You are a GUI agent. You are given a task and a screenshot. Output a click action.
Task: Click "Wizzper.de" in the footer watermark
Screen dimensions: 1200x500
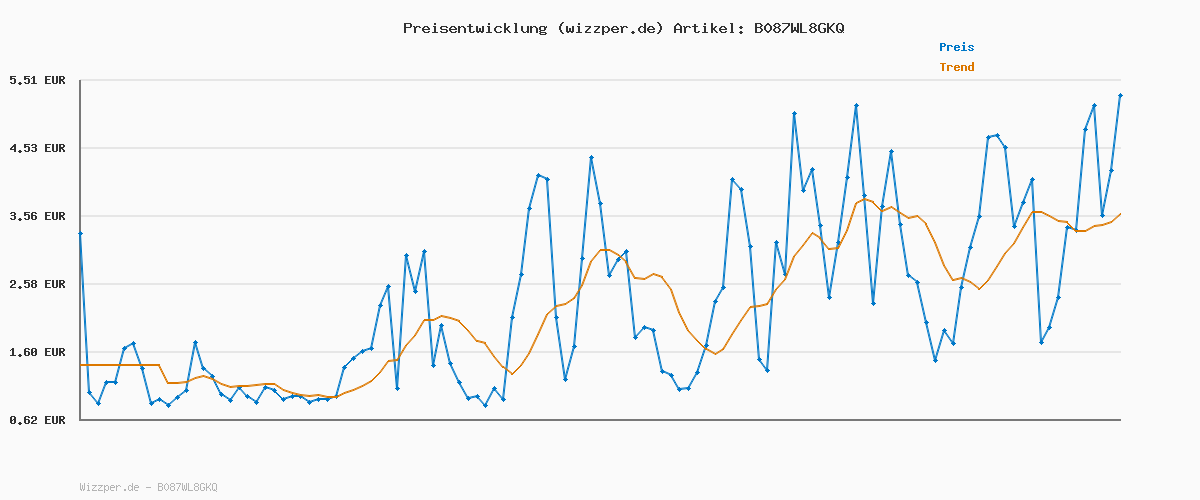pos(109,487)
